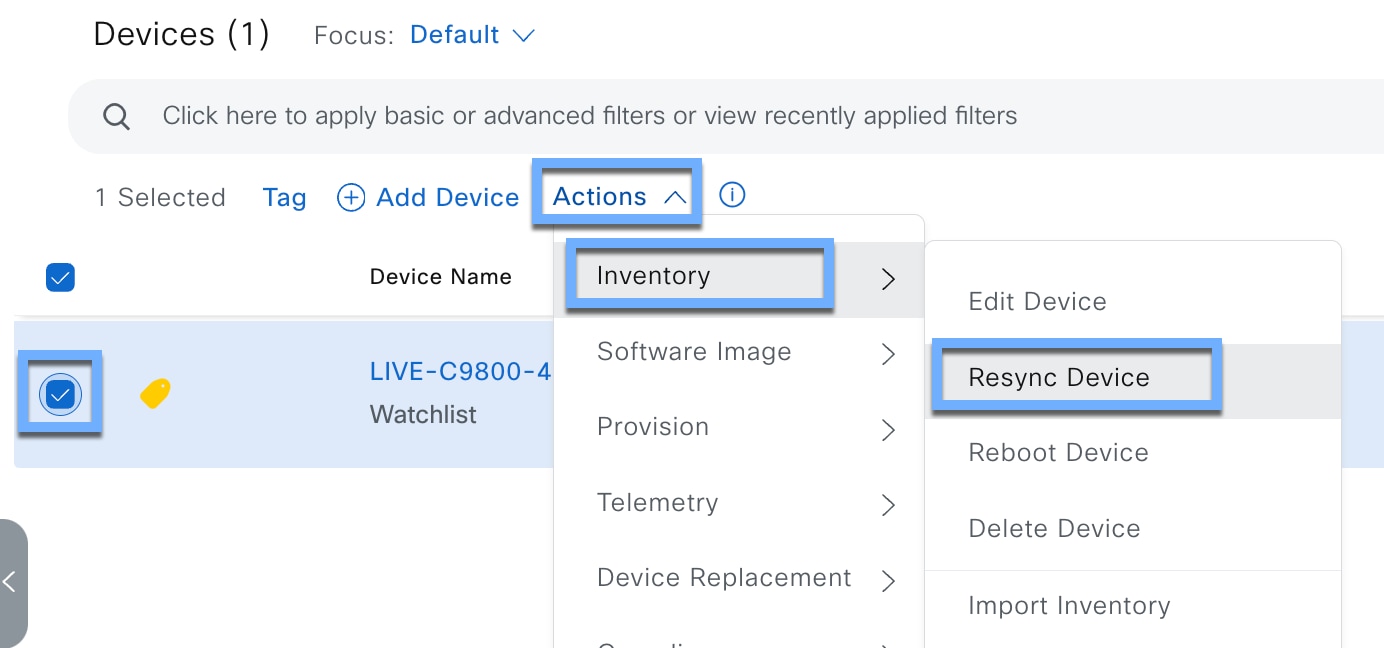Select Resync Device from the submenu
This screenshot has width=1384, height=648.
click(1059, 378)
